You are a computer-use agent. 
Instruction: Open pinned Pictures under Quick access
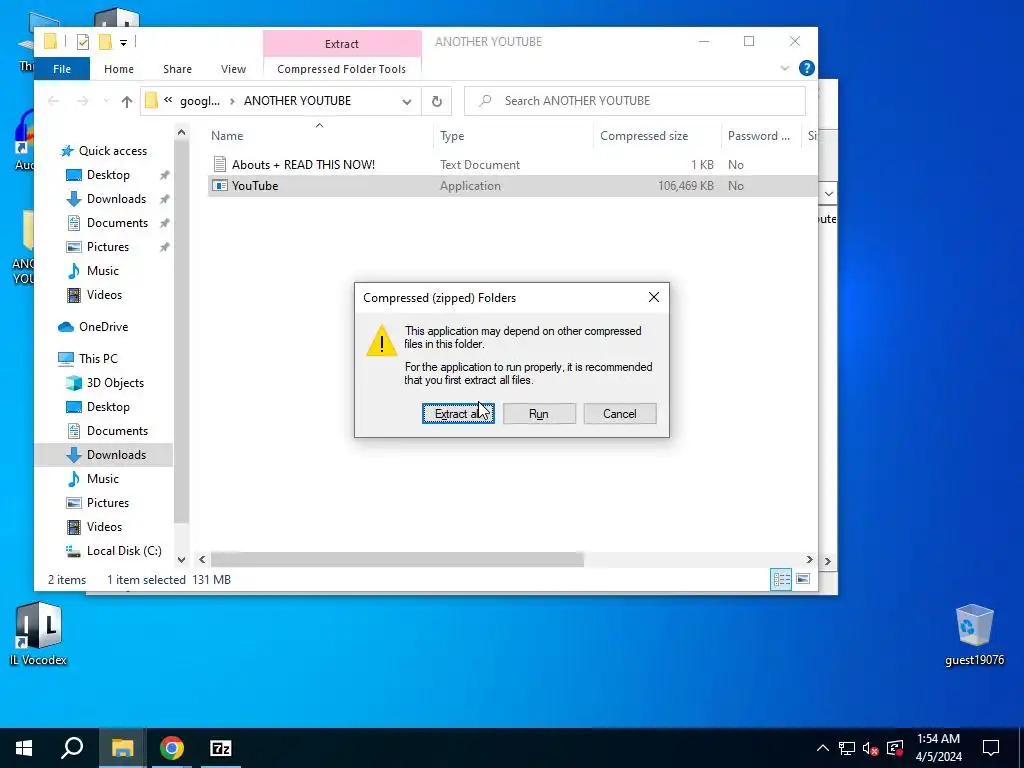(x=108, y=247)
